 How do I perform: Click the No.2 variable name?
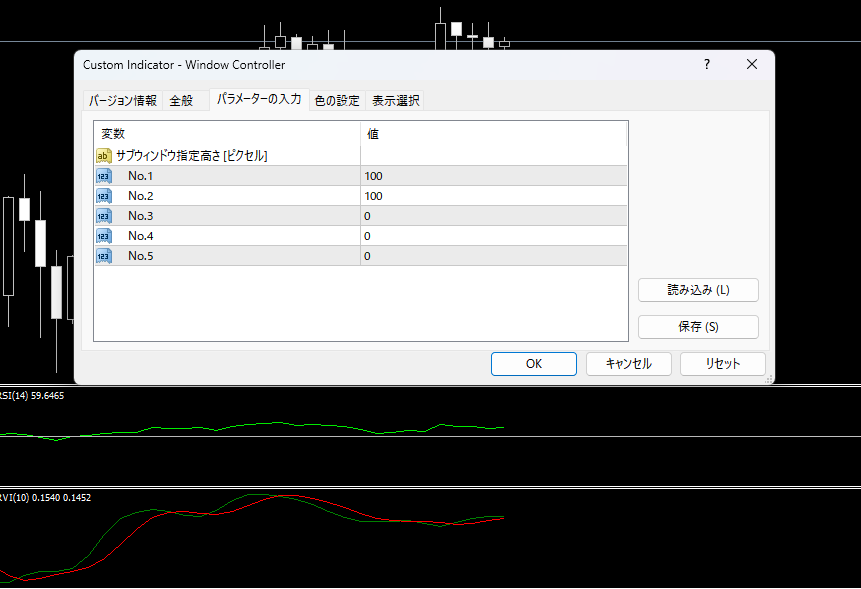(x=141, y=196)
